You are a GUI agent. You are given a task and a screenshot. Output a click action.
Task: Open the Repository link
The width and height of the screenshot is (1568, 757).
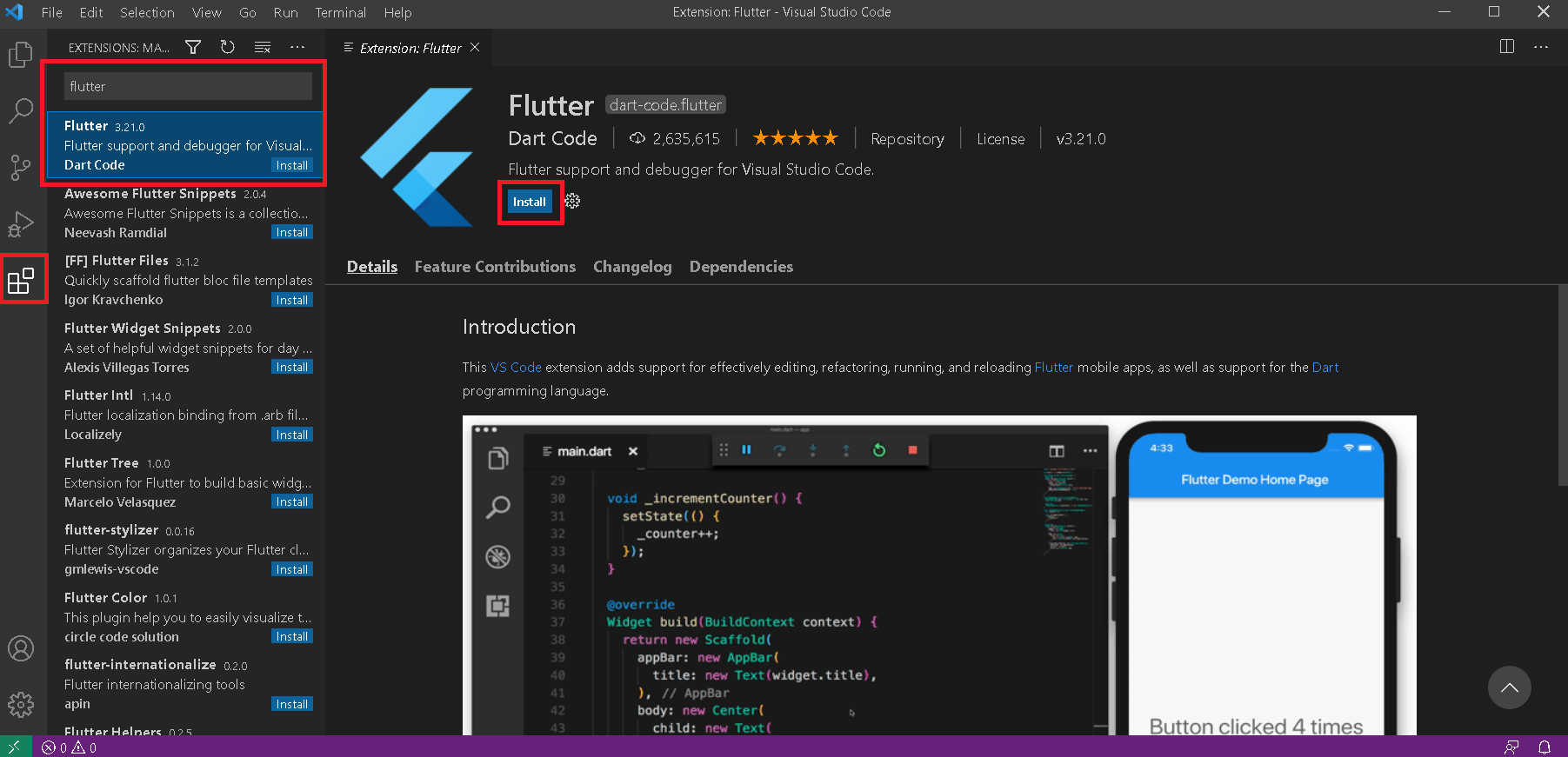point(907,139)
